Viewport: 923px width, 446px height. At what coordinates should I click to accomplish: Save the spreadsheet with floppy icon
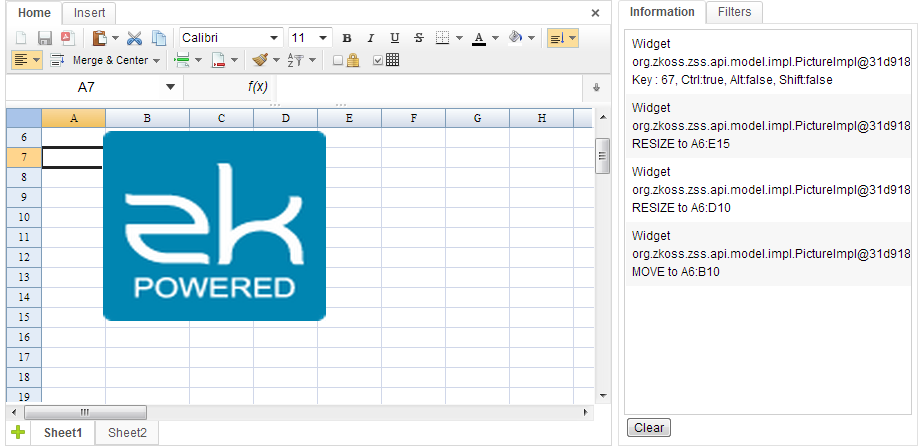click(45, 38)
